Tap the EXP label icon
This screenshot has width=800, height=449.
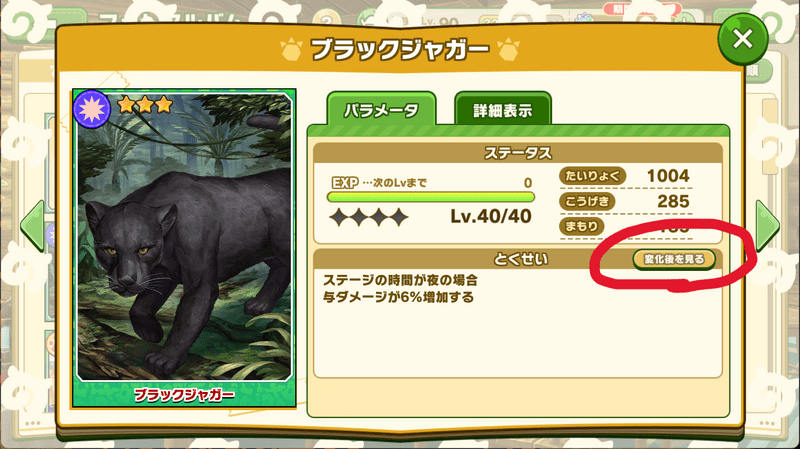tap(345, 183)
